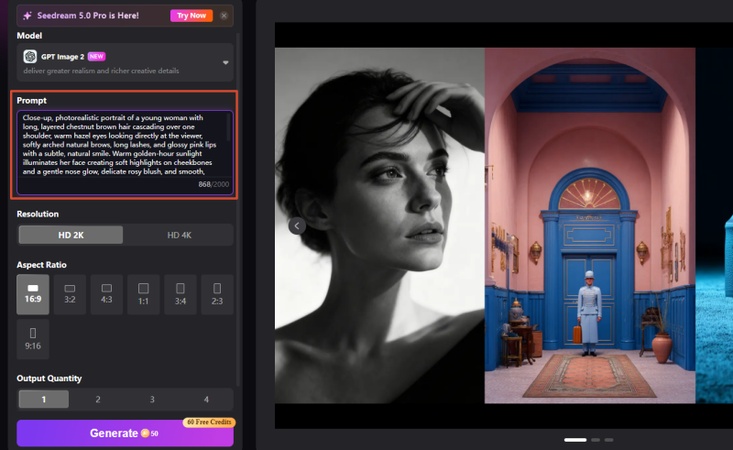This screenshot has width=733, height=450.
Task: Choose the 2:3 aspect ratio
Action: [217, 294]
